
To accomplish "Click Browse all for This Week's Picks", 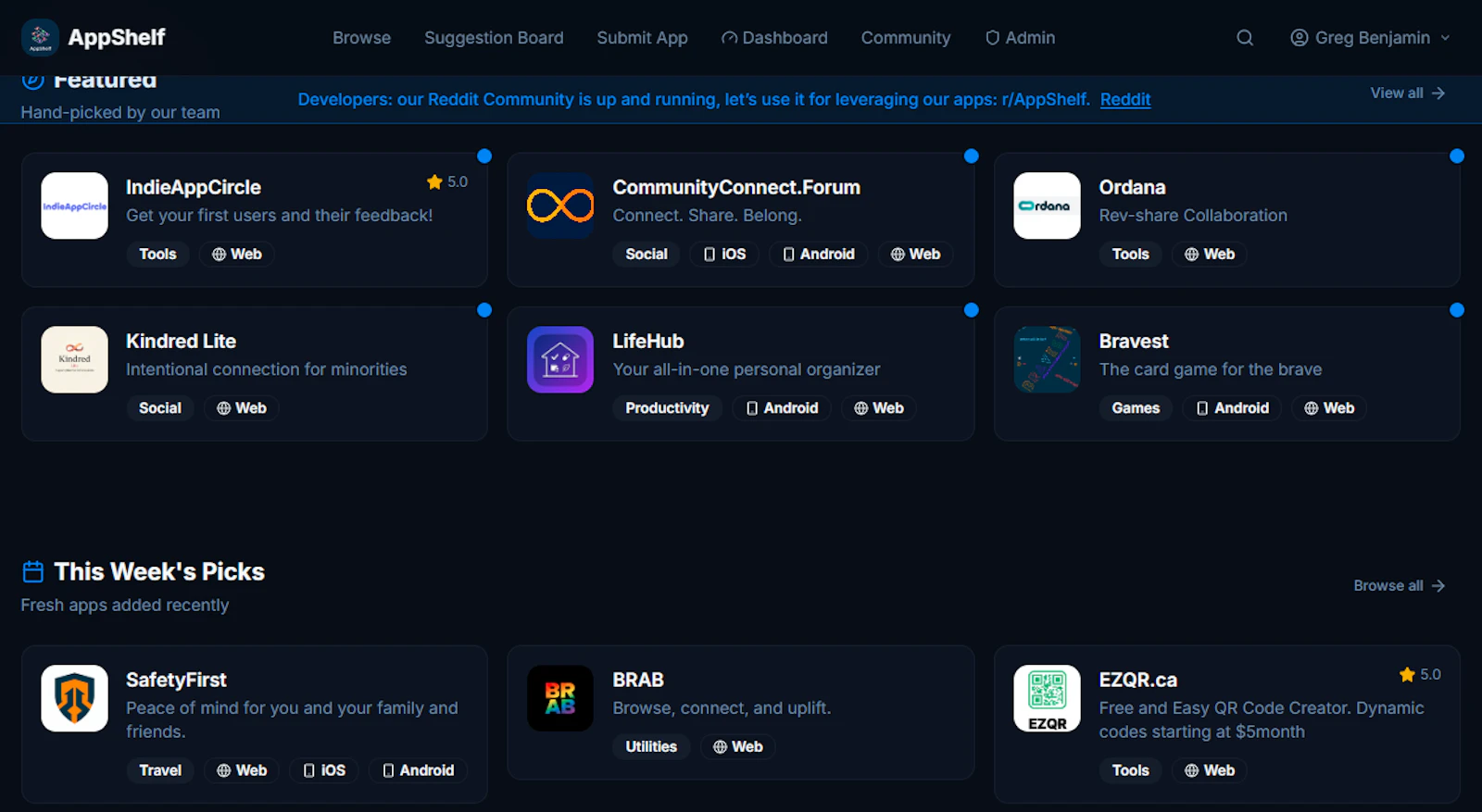I will click(x=1399, y=585).
